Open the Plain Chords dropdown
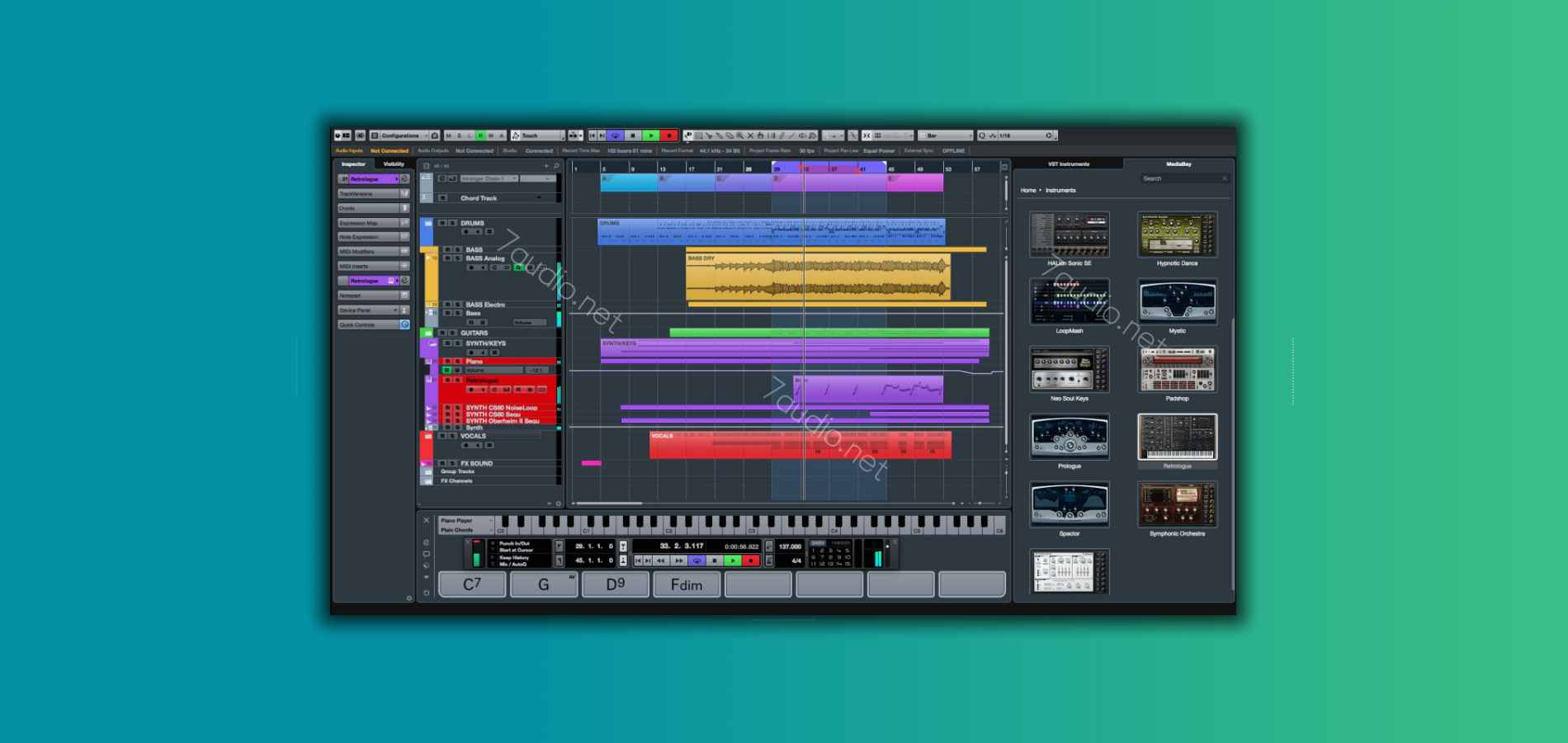The height and width of the screenshot is (743, 1568). (465, 530)
